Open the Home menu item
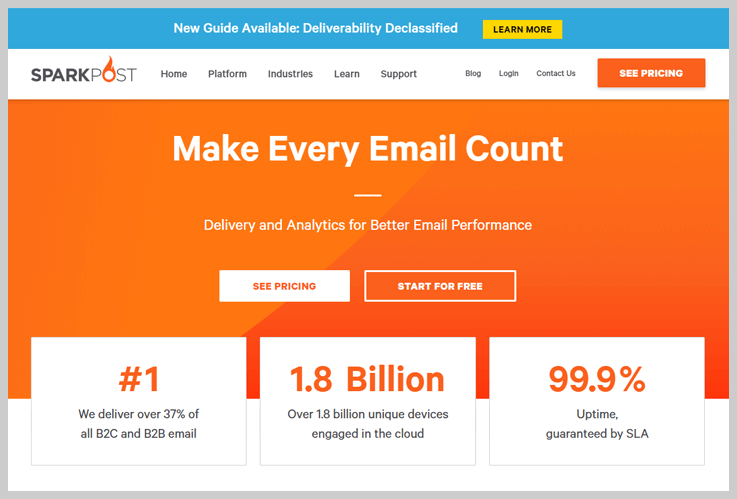Screen dimensions: 737x499 pyautogui.click(x=174, y=74)
